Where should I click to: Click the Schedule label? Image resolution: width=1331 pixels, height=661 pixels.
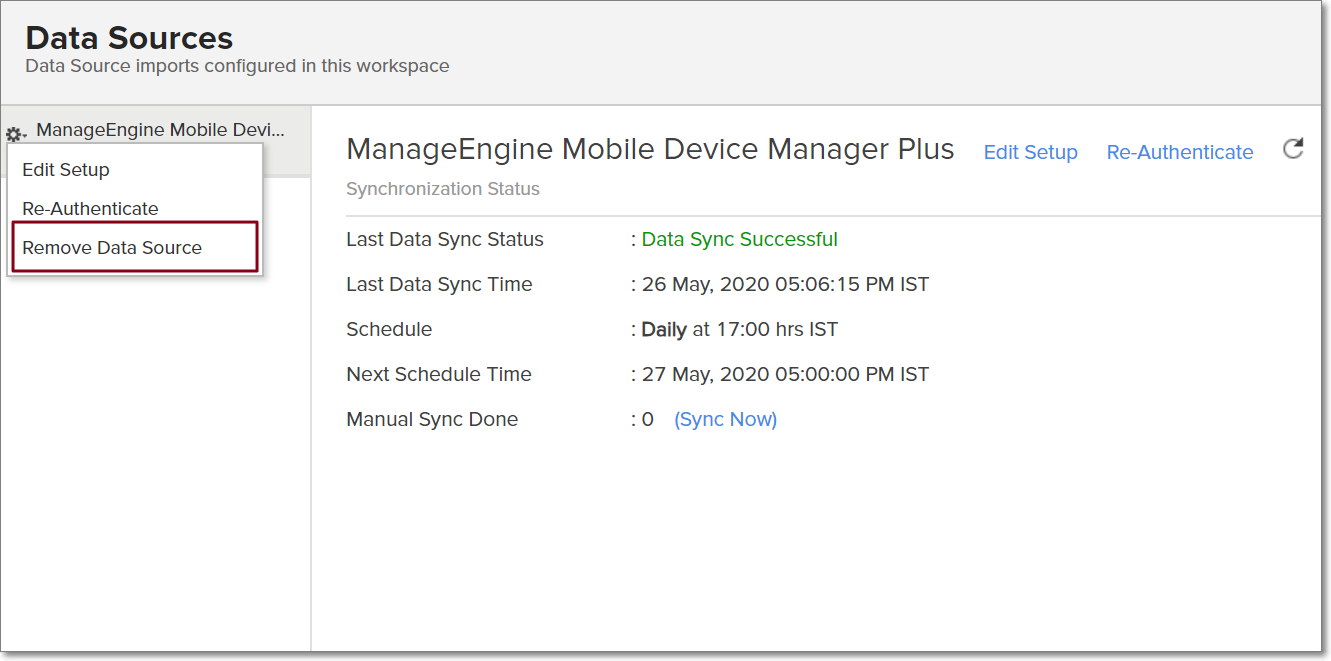coord(389,330)
